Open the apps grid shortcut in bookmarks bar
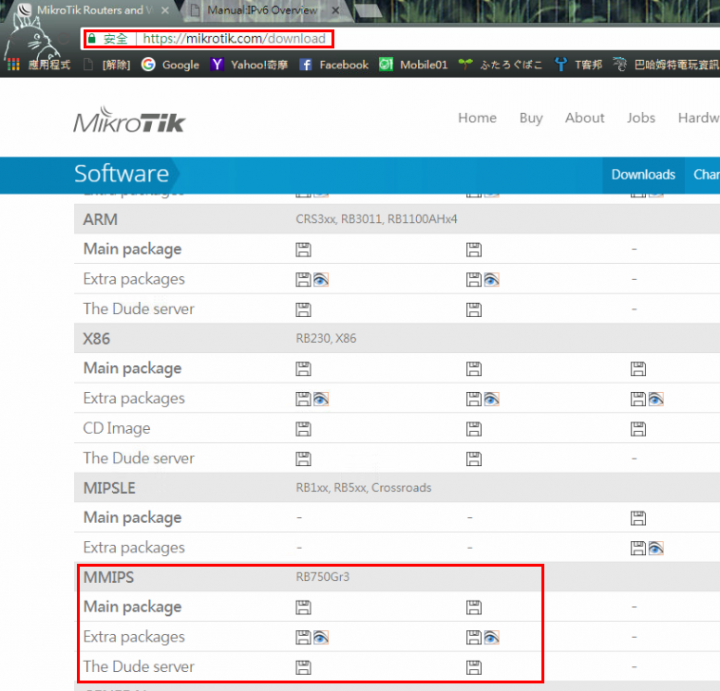The width and height of the screenshot is (720, 691). (14, 65)
